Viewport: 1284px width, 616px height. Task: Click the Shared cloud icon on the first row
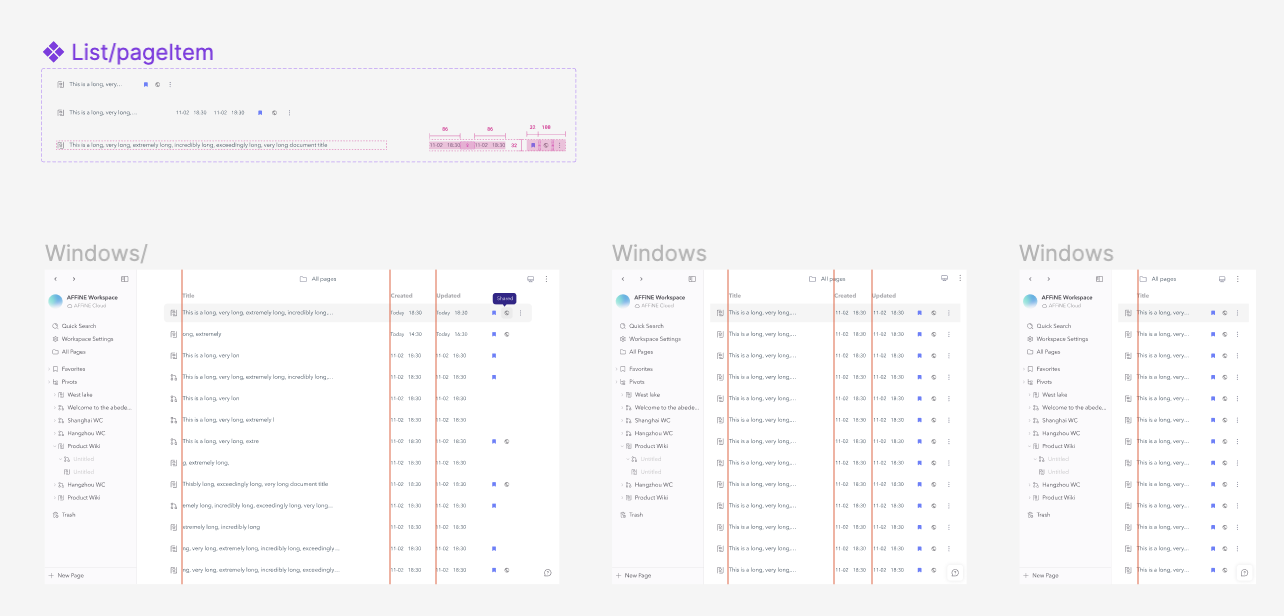point(506,312)
